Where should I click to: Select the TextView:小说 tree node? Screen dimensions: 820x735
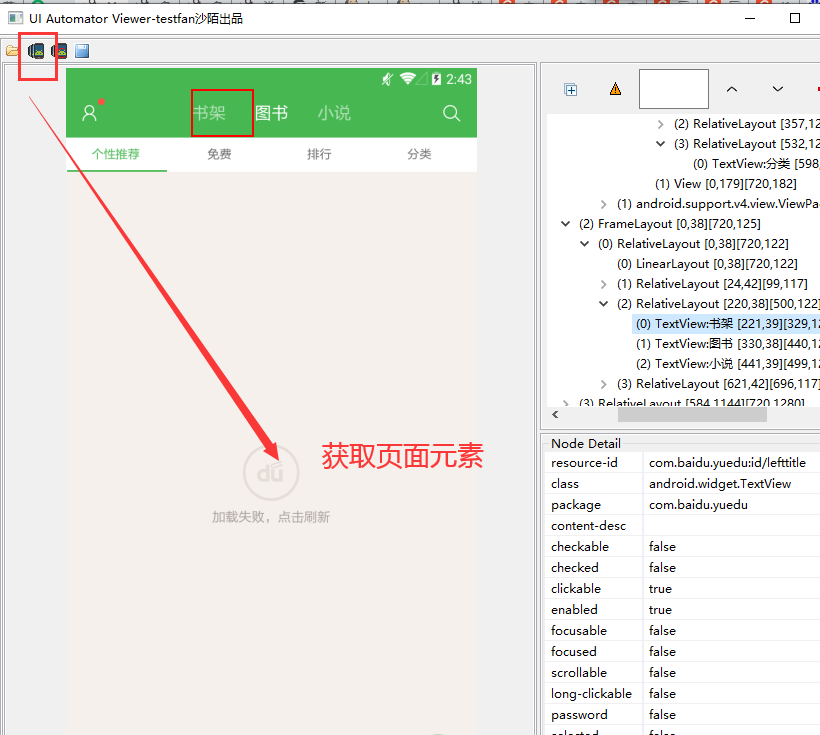point(727,364)
